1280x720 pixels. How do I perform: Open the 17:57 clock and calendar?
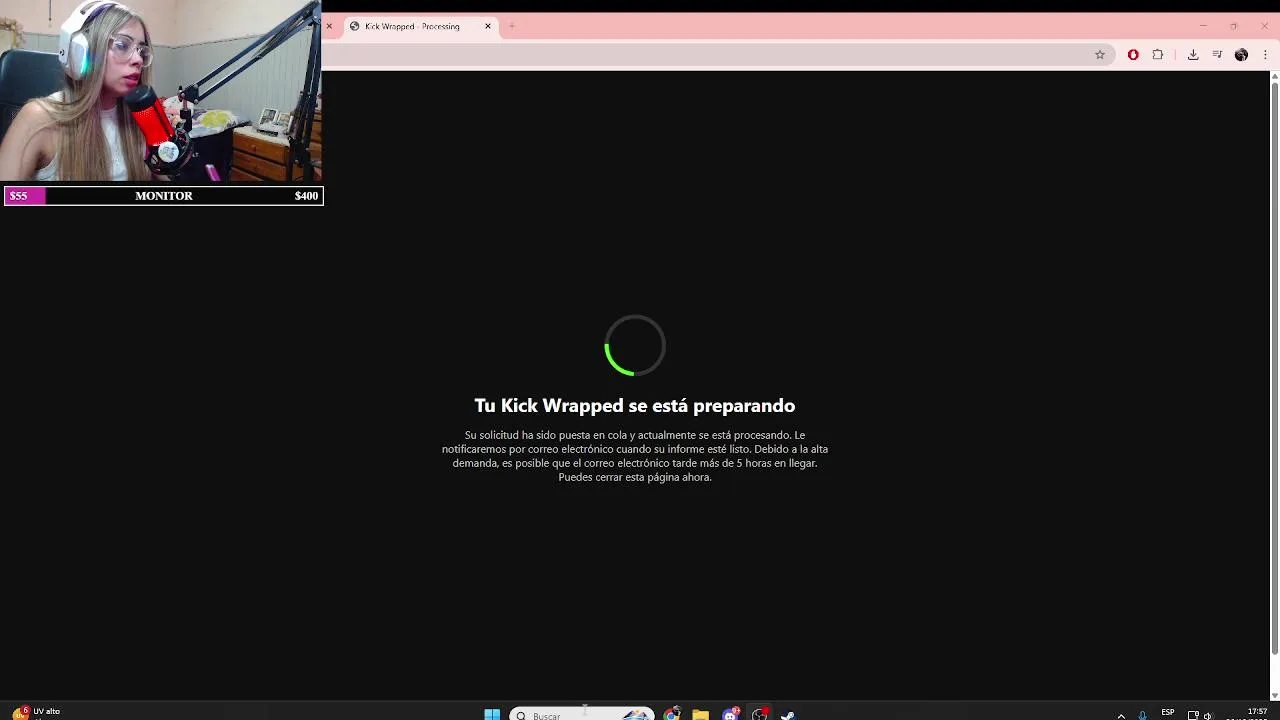click(x=1256, y=714)
